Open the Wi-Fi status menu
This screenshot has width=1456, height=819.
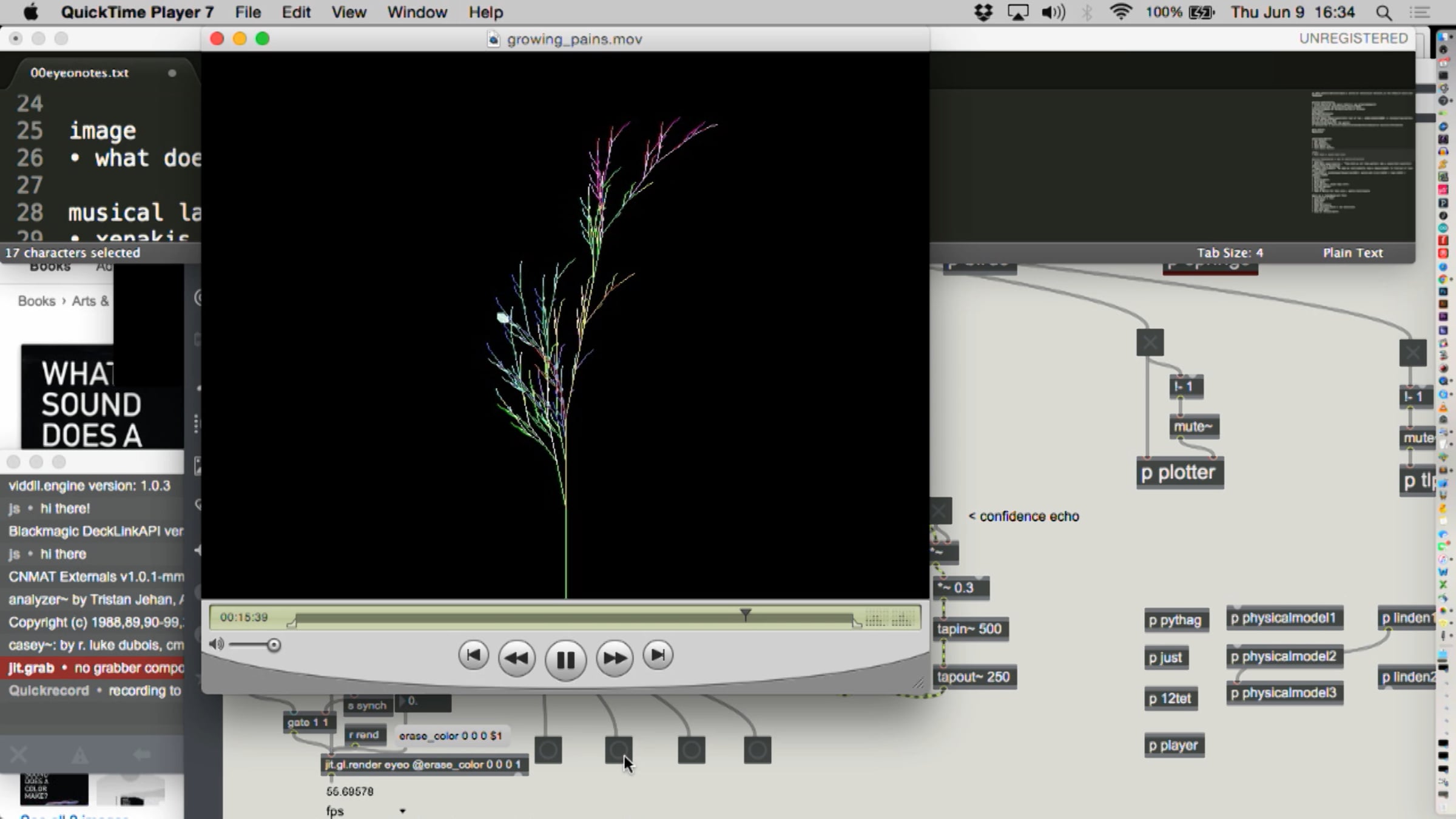click(x=1121, y=12)
